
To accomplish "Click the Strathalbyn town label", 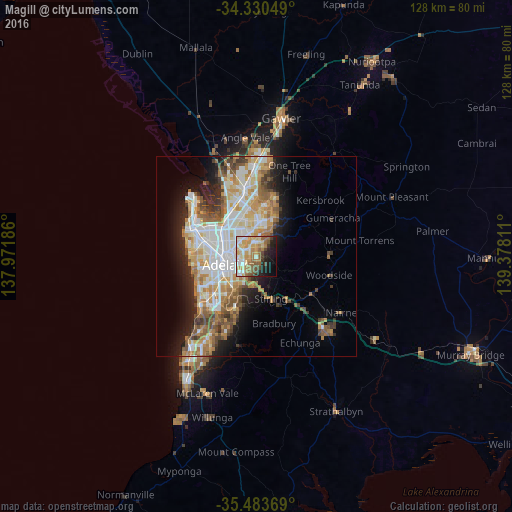I will point(336,412).
